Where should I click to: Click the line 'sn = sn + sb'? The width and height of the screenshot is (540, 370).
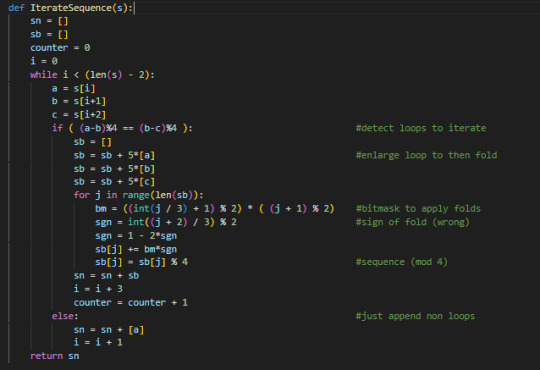pyautogui.click(x=106, y=276)
